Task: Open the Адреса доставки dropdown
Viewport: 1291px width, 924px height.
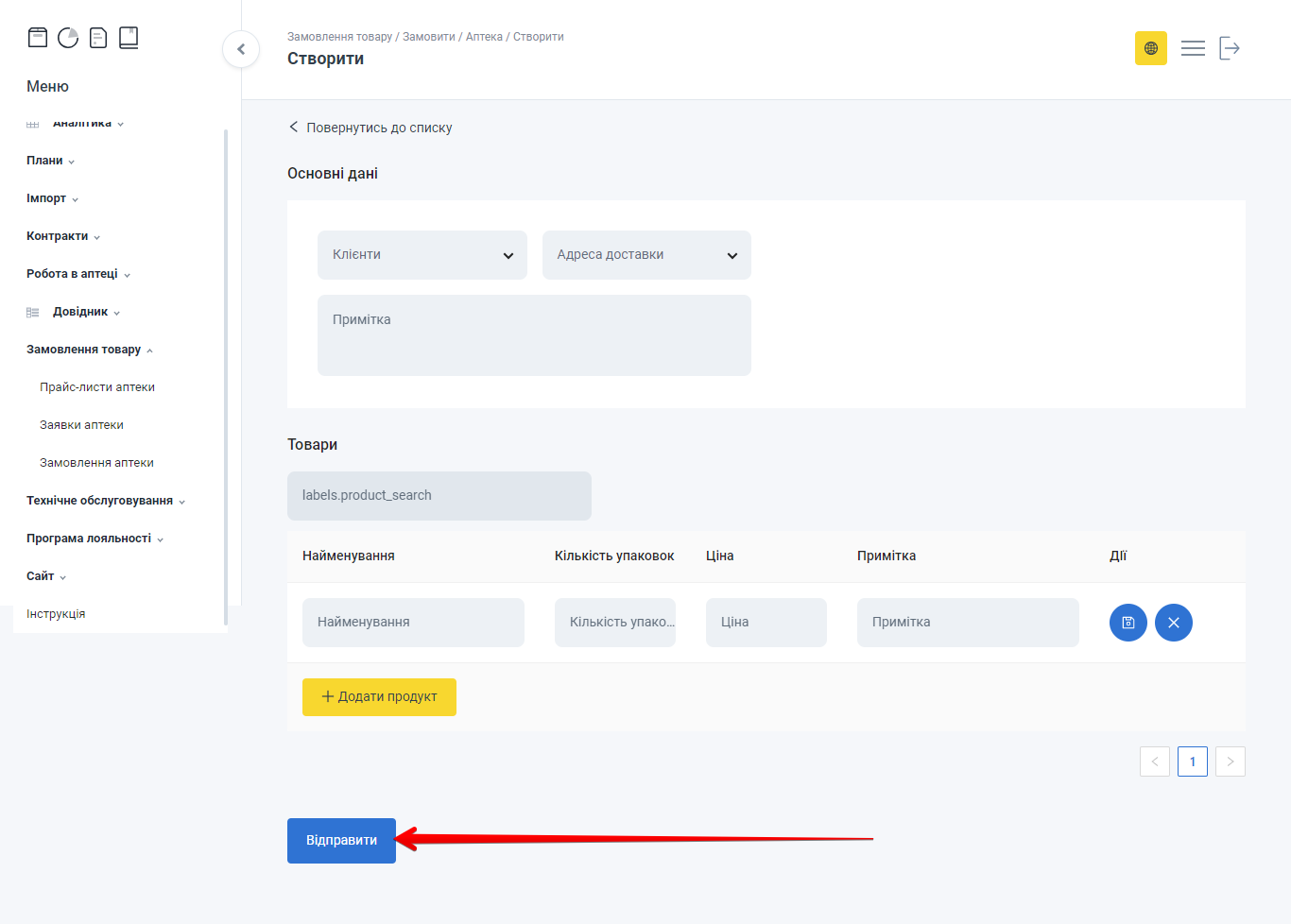Action: coord(646,255)
